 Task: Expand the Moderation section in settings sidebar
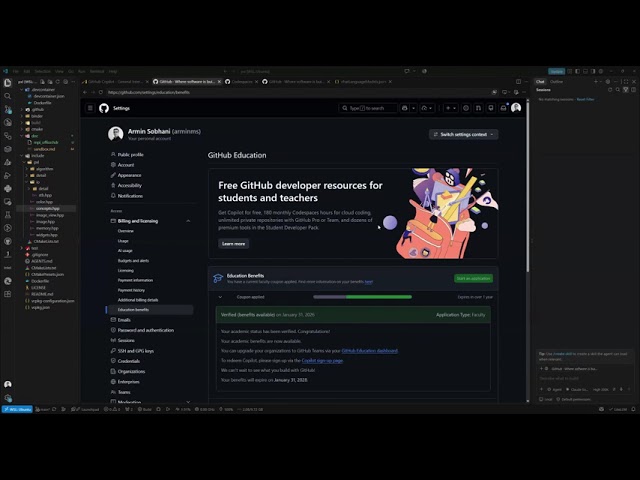click(x=188, y=402)
